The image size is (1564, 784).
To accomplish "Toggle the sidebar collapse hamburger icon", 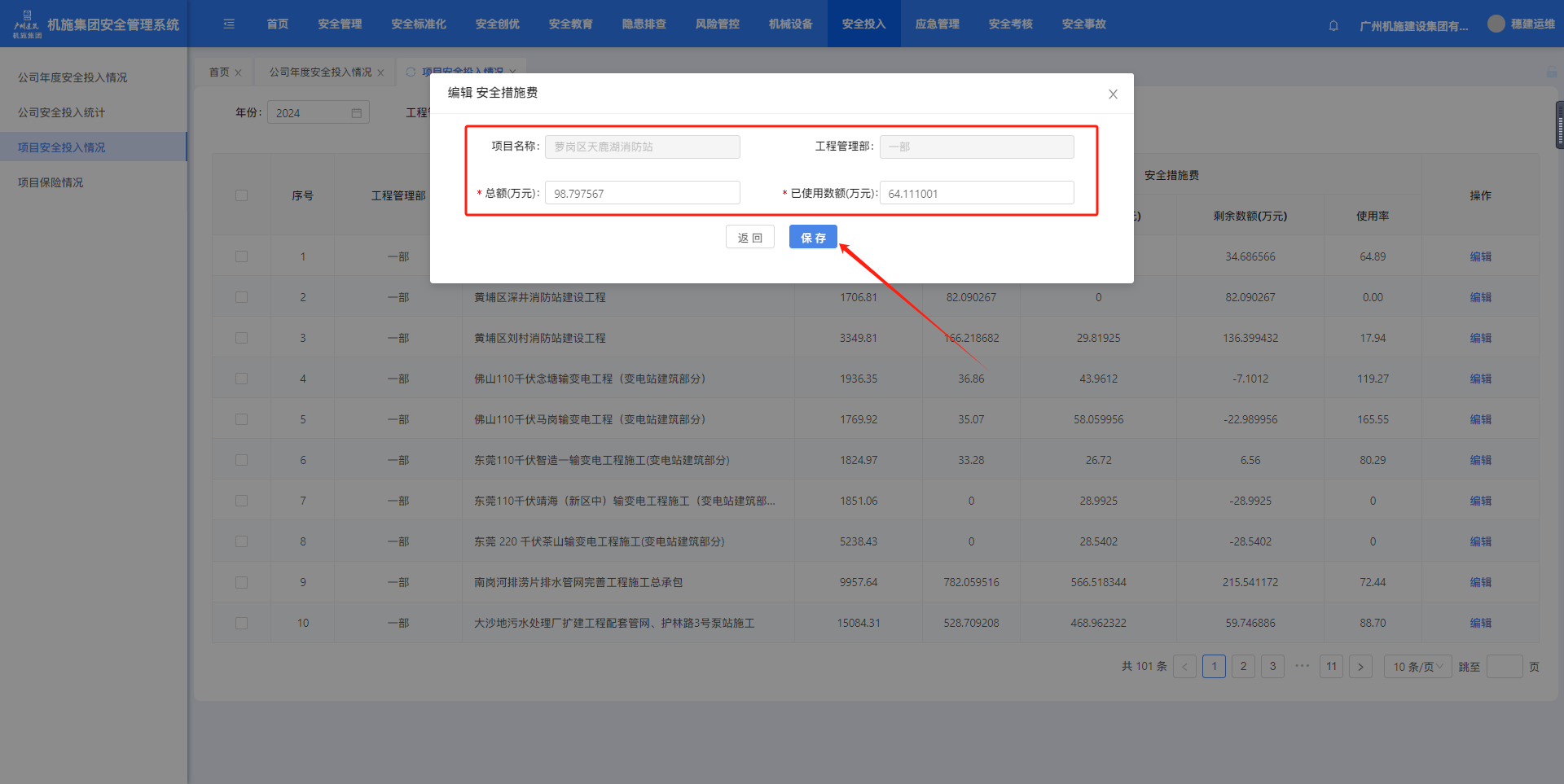I will tap(229, 24).
